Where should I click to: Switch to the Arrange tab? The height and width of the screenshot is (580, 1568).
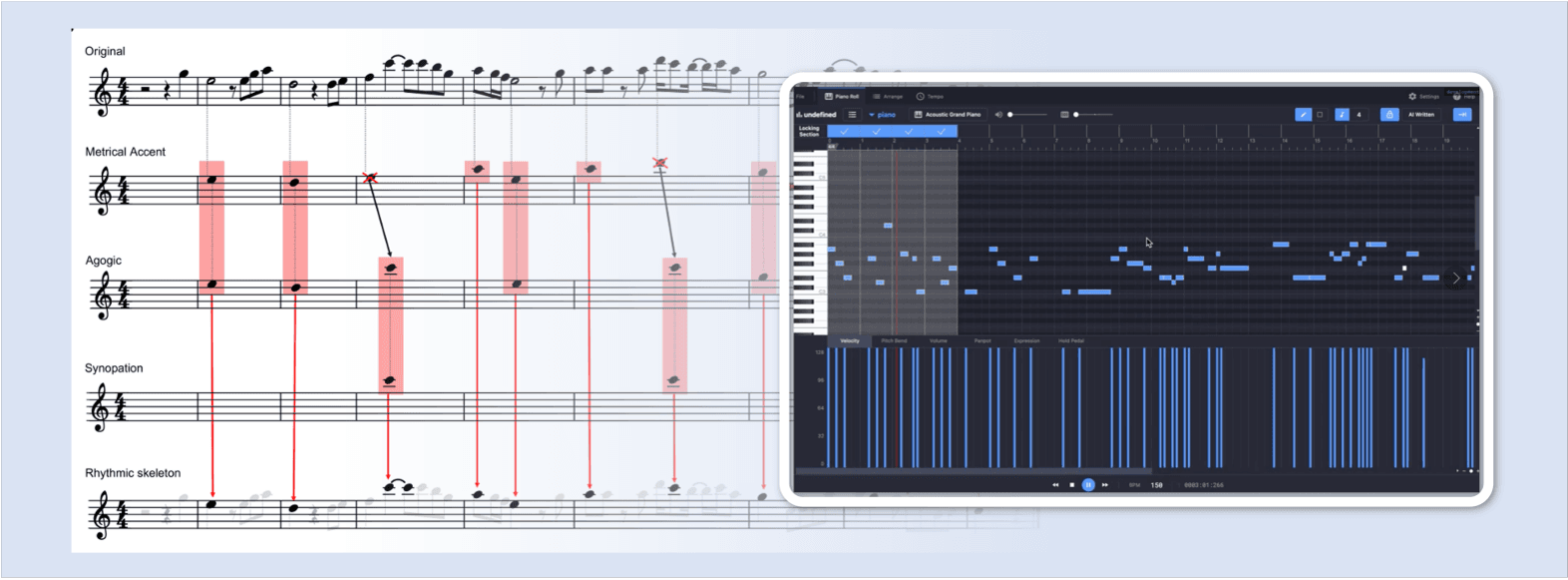tap(888, 97)
